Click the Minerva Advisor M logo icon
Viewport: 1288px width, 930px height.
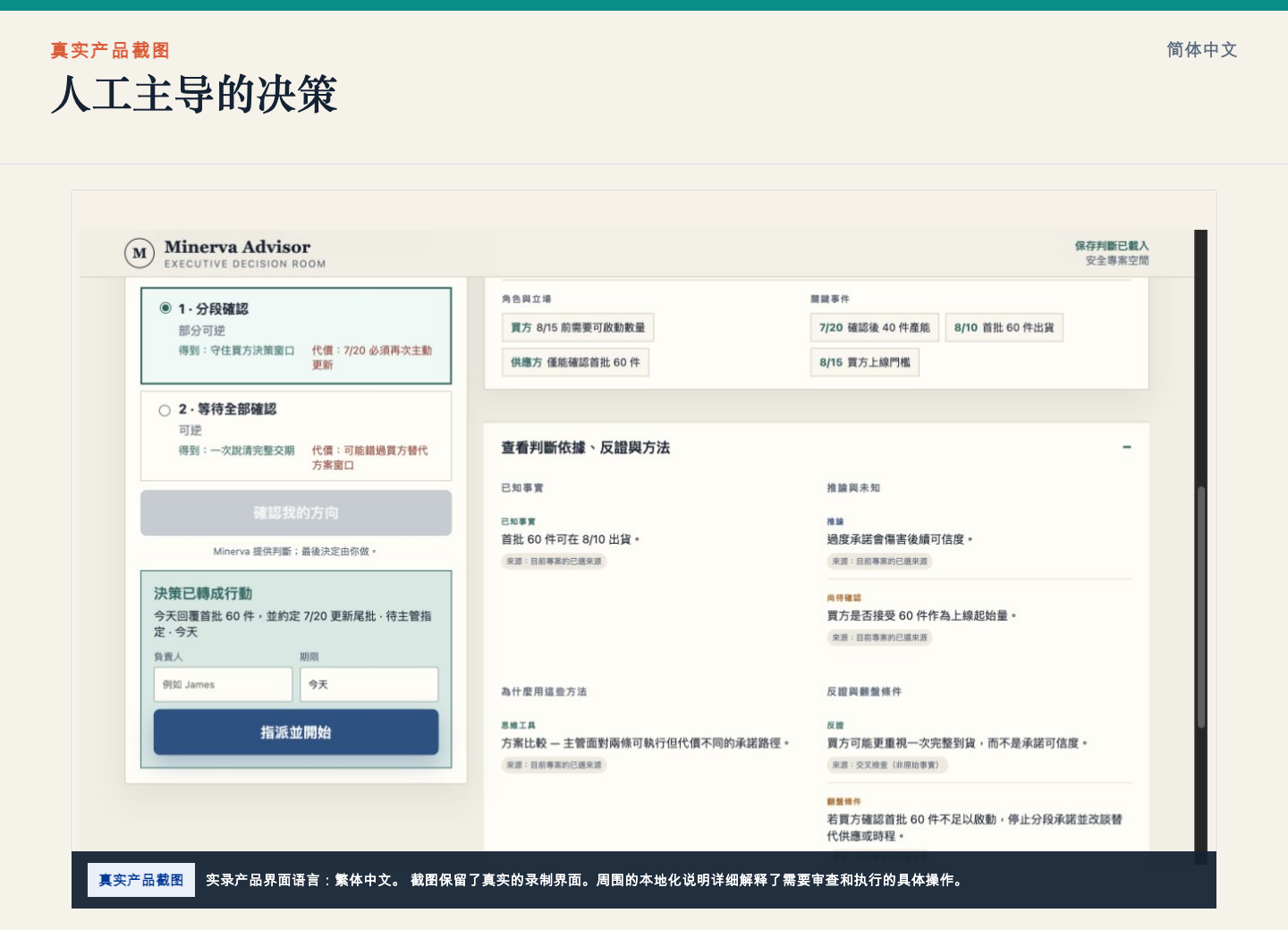(140, 253)
